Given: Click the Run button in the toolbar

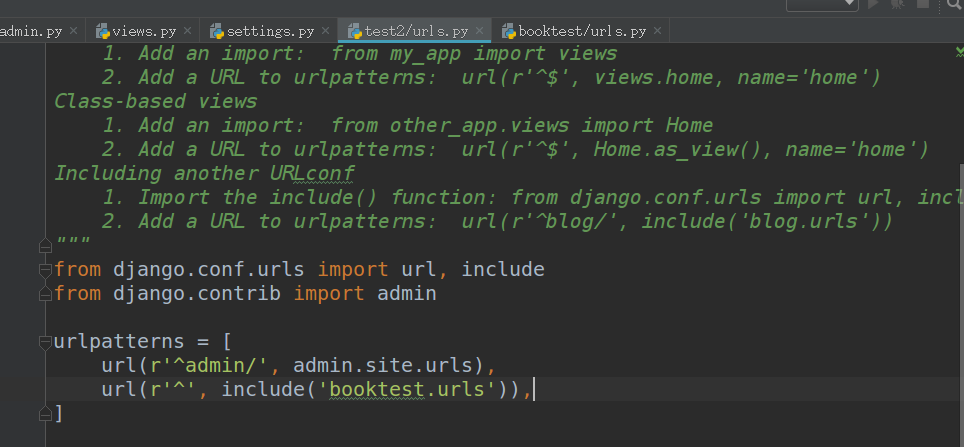Looking at the screenshot, I should point(873,4).
